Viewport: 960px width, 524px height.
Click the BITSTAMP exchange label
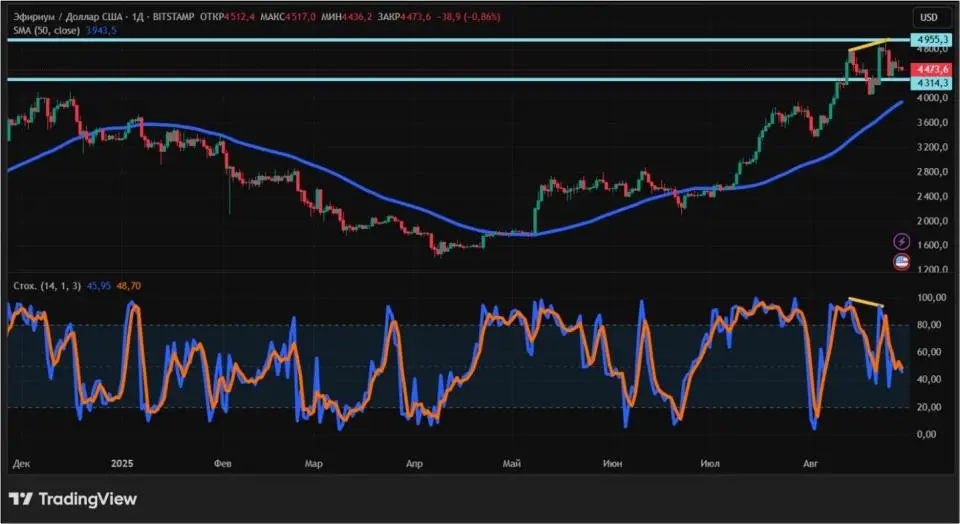coord(171,17)
